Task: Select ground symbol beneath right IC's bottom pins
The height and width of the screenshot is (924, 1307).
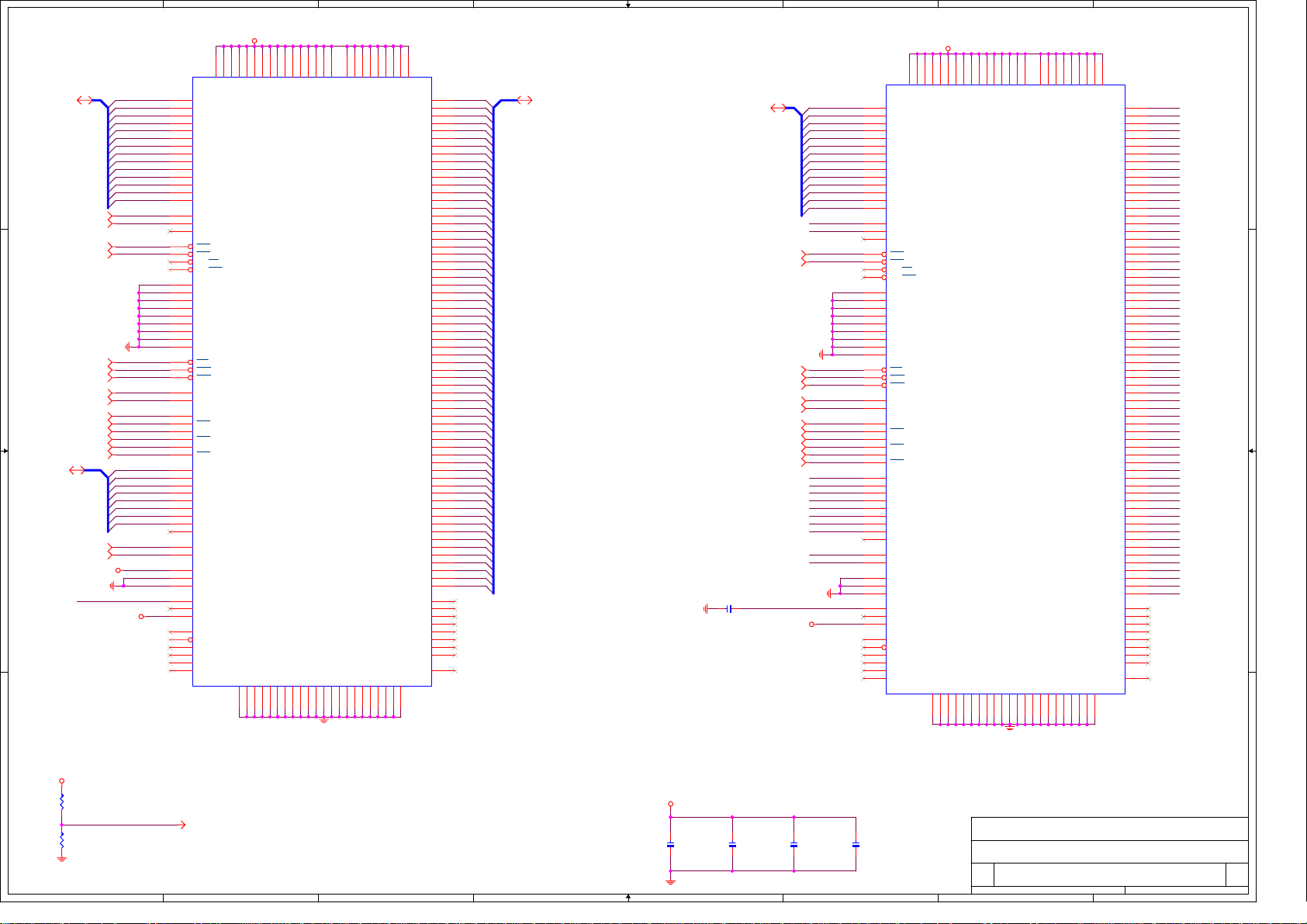Action: (x=1009, y=728)
